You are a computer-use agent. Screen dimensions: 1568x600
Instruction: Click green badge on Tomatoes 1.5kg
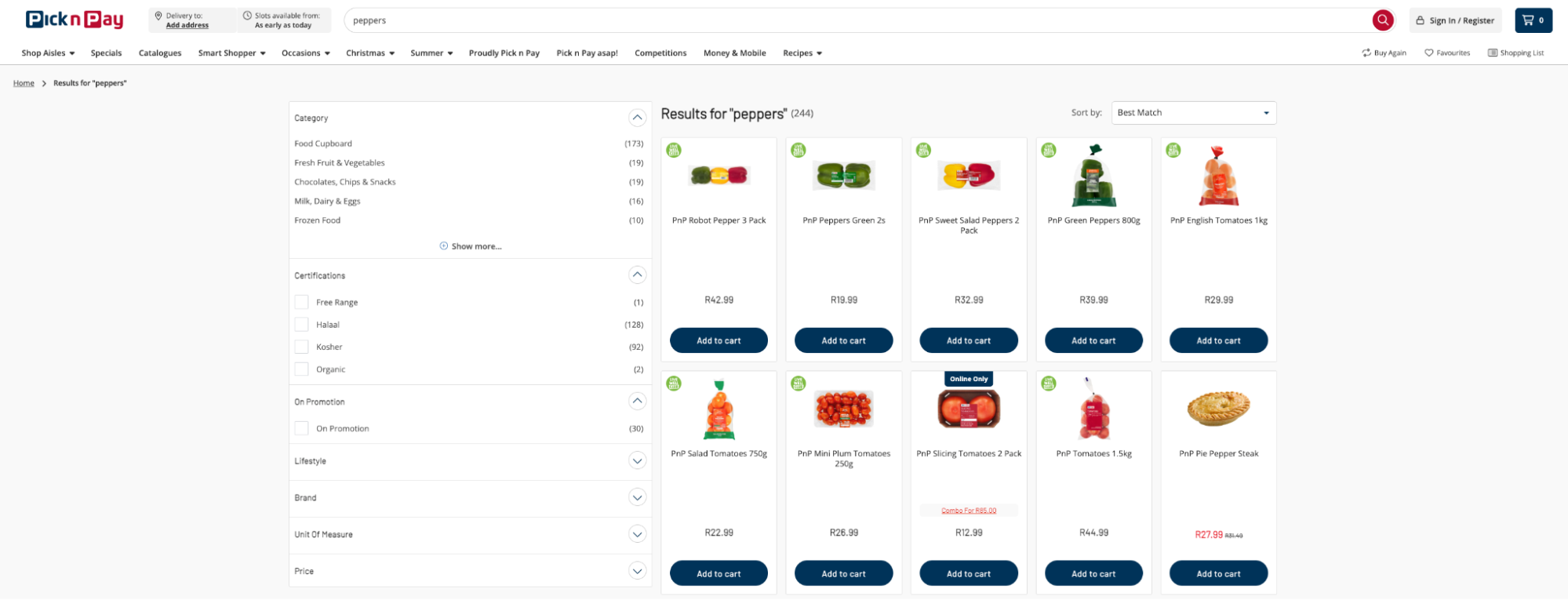click(x=1049, y=384)
